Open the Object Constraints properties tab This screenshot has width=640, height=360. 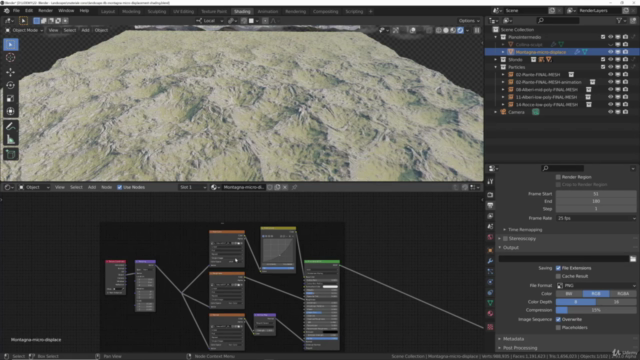pyautogui.click(x=490, y=293)
